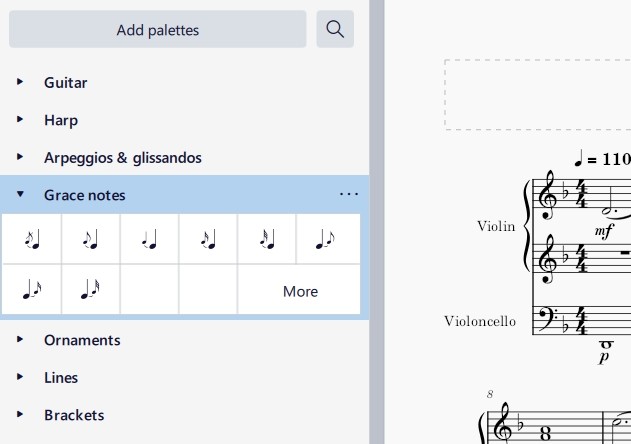Pick the 16th grace note
631x444 pixels.
coord(208,239)
